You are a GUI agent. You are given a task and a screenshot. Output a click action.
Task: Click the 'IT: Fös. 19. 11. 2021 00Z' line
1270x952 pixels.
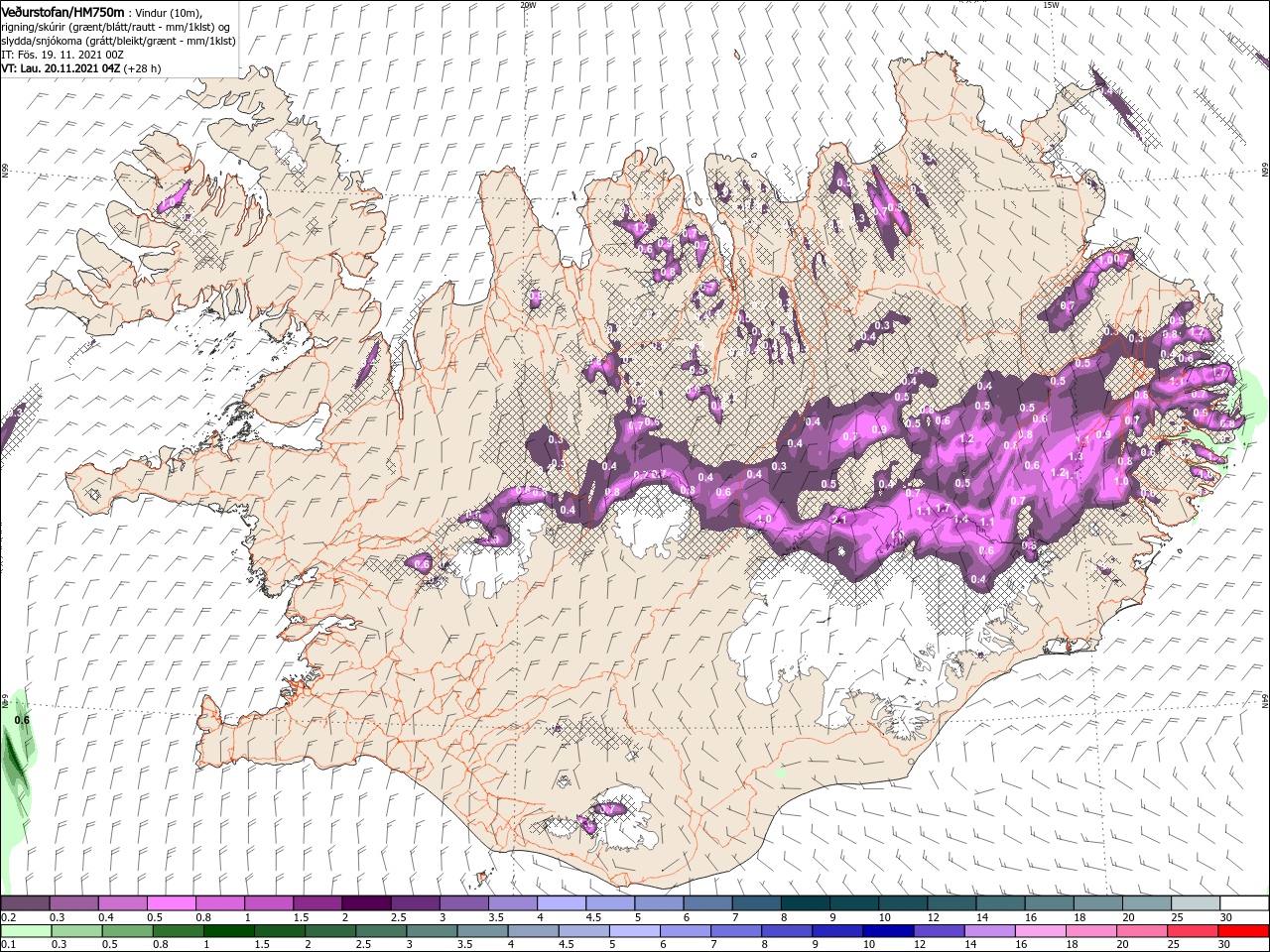(x=61, y=55)
